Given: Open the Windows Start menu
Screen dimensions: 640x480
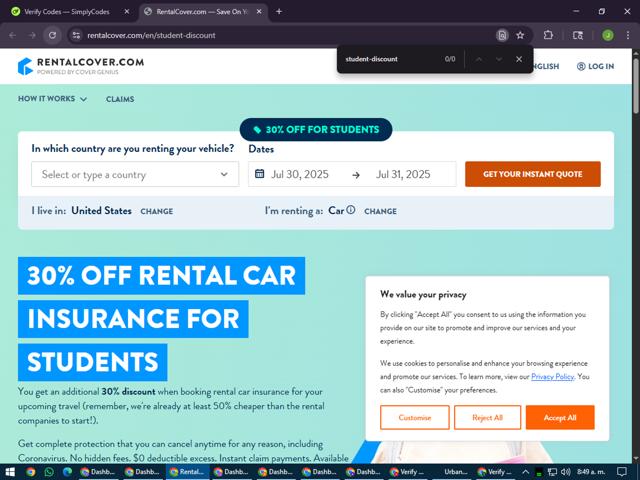Looking at the screenshot, I should (10, 472).
